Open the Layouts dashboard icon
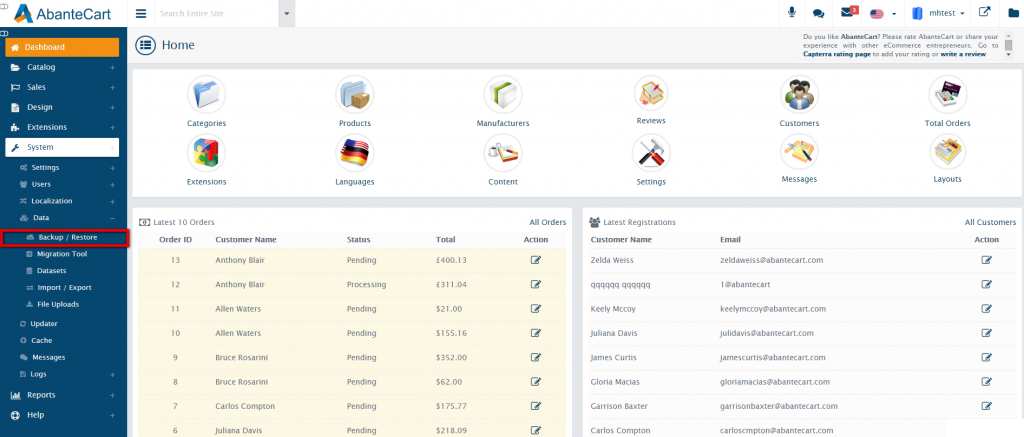The height and width of the screenshot is (437, 1024). coord(948,152)
